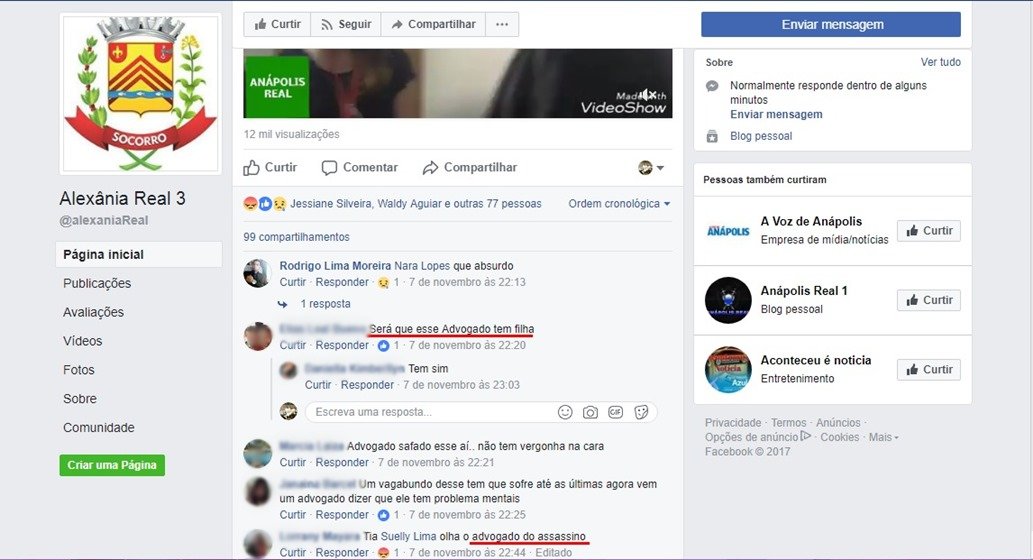The image size is (1033, 560).
Task: Click the green Criar uma Página button
Action: pos(112,465)
